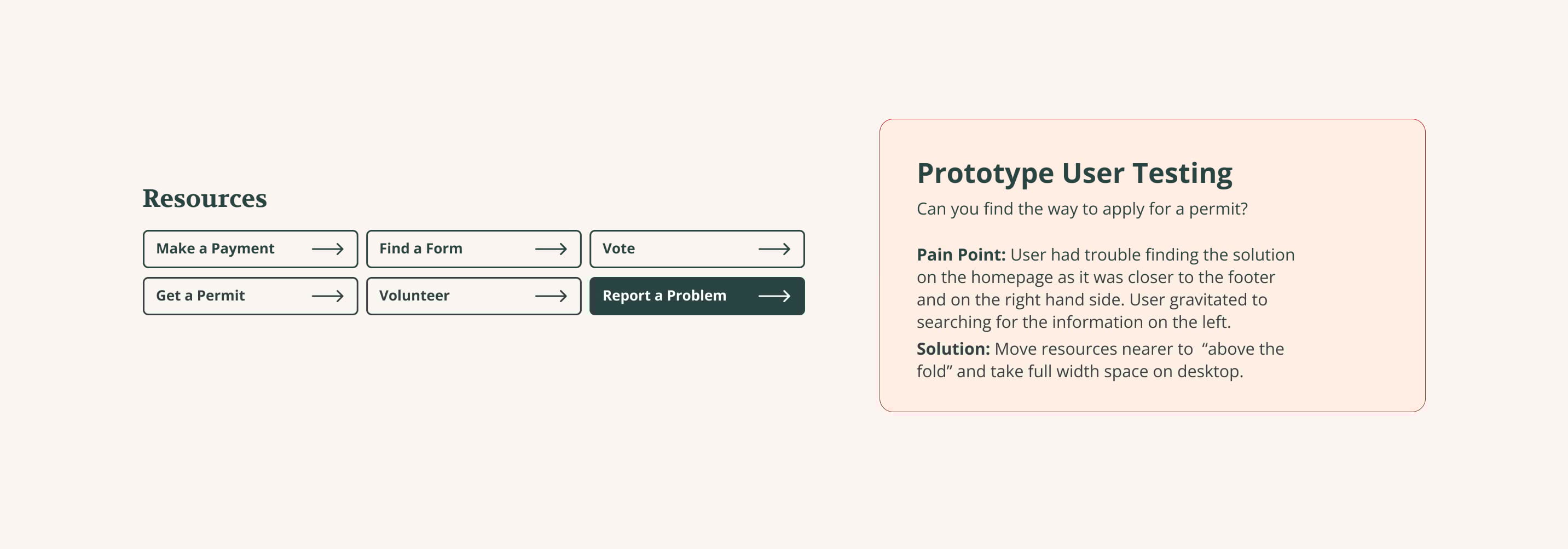Click the white arrow on Report a Problem

pyautogui.click(x=774, y=297)
